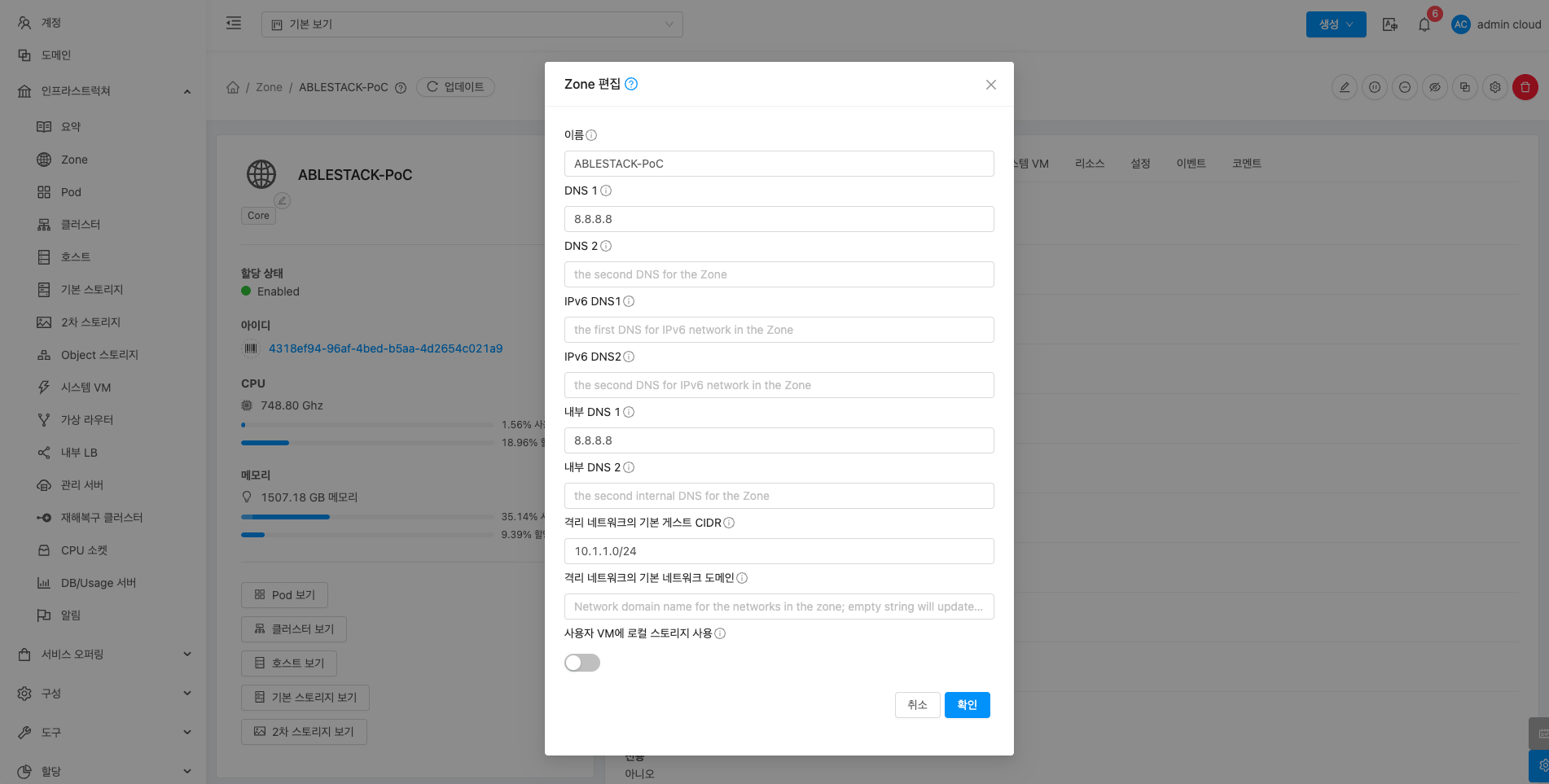This screenshot has height=784, width=1549.
Task: Click the pencil edit zone icon in toolbar
Action: tap(1344, 87)
